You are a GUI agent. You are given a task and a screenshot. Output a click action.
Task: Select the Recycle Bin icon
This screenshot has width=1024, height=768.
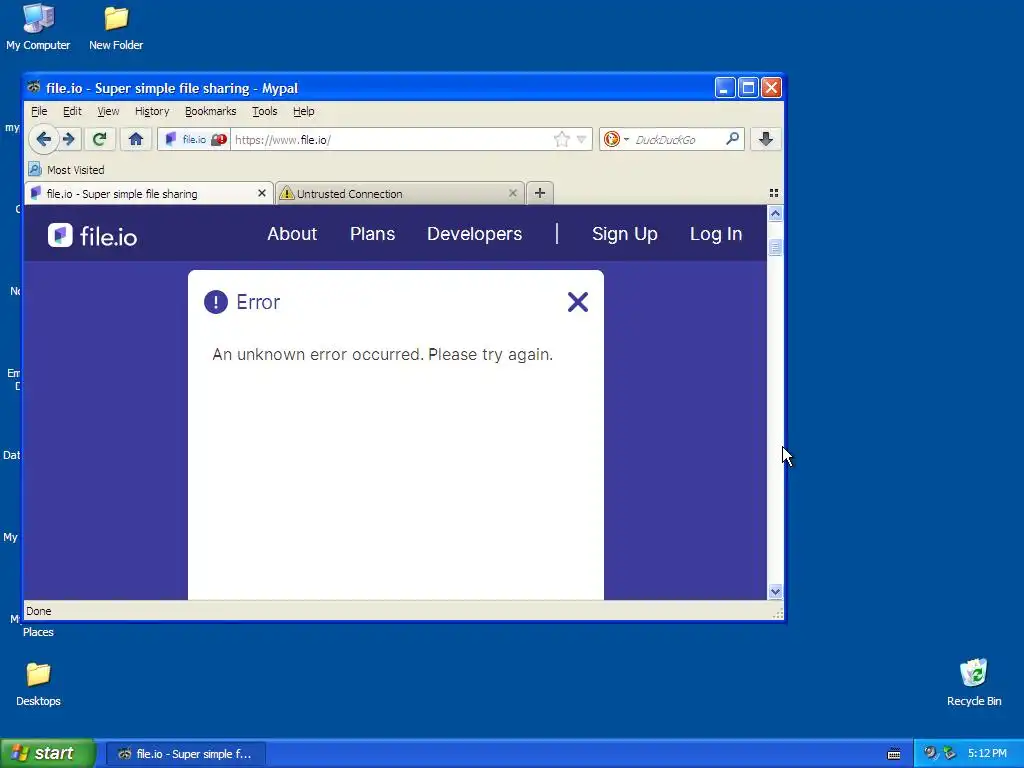click(x=974, y=683)
